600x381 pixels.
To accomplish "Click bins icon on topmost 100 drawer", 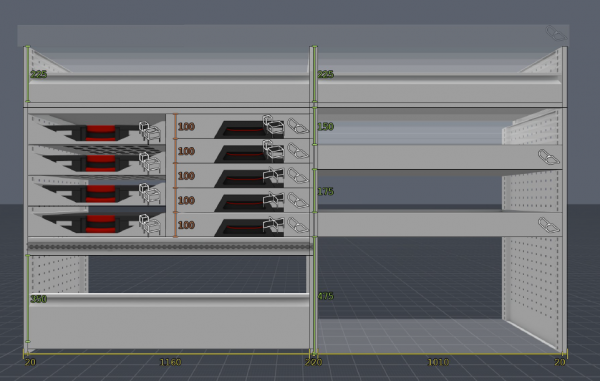I will (273, 125).
